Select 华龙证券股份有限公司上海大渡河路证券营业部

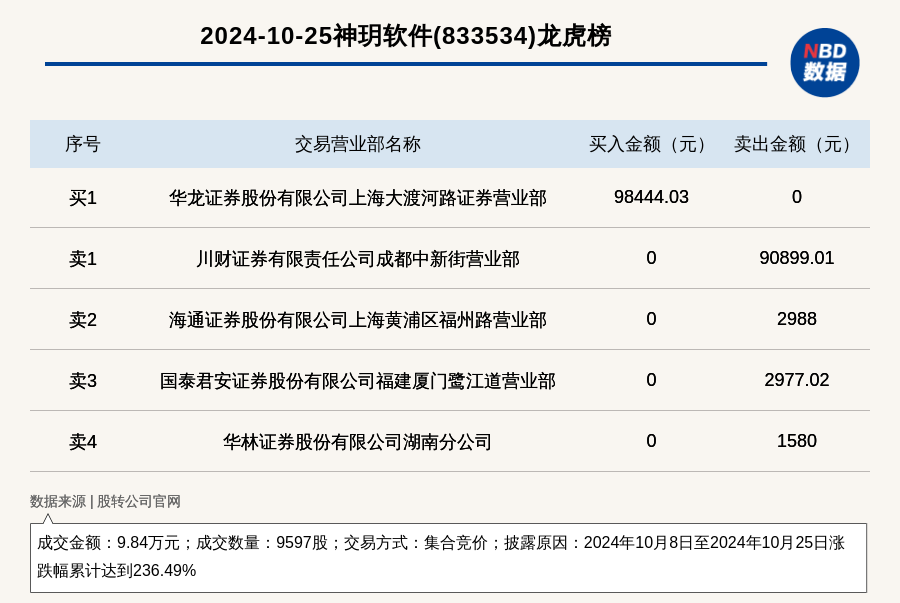click(x=358, y=198)
